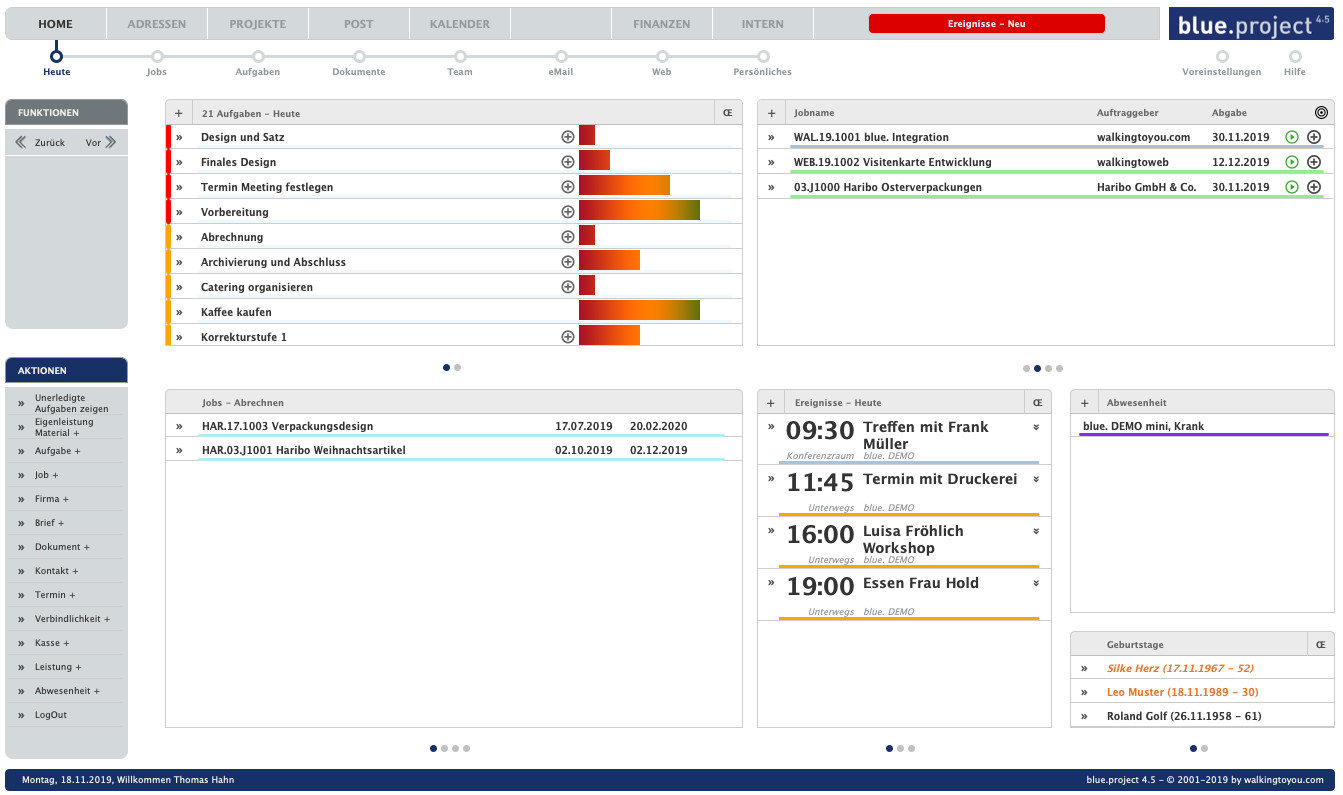
Task: Add new task with Aufgaben panel plus
Action: [178, 114]
